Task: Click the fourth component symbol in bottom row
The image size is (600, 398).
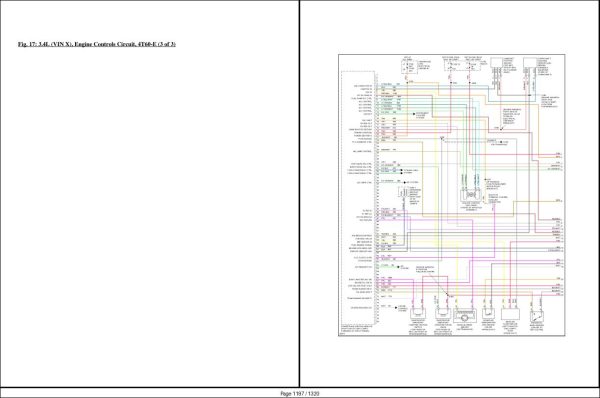Action: click(x=488, y=313)
